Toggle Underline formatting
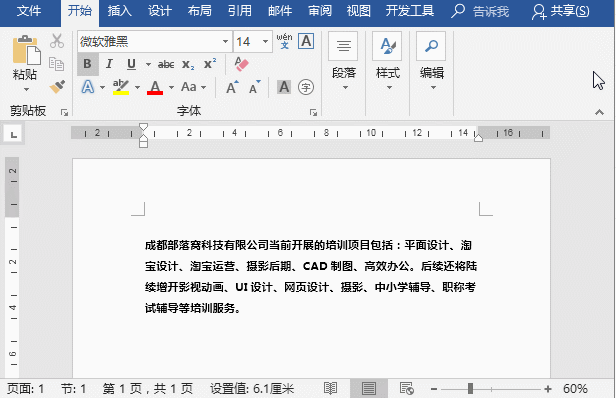 pos(132,64)
